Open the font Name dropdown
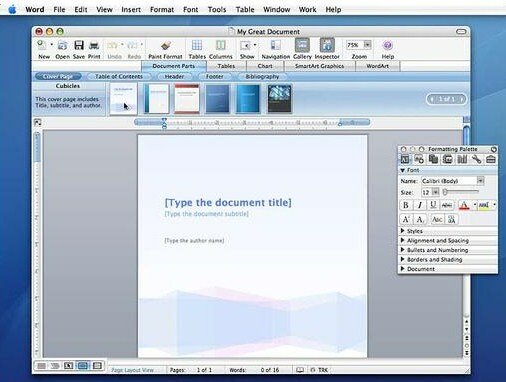The width and height of the screenshot is (506, 382). pos(480,181)
